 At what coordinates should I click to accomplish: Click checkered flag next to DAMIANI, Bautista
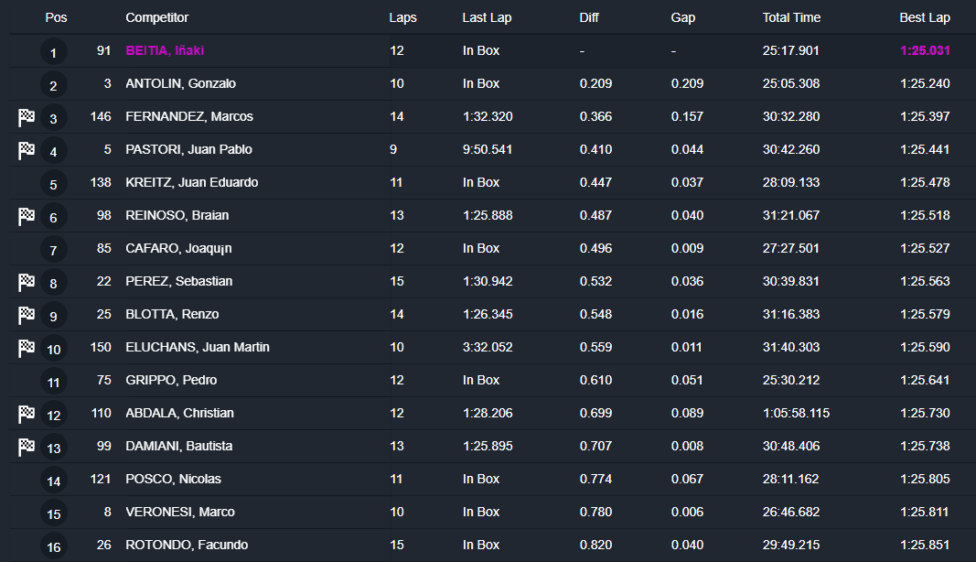26,447
